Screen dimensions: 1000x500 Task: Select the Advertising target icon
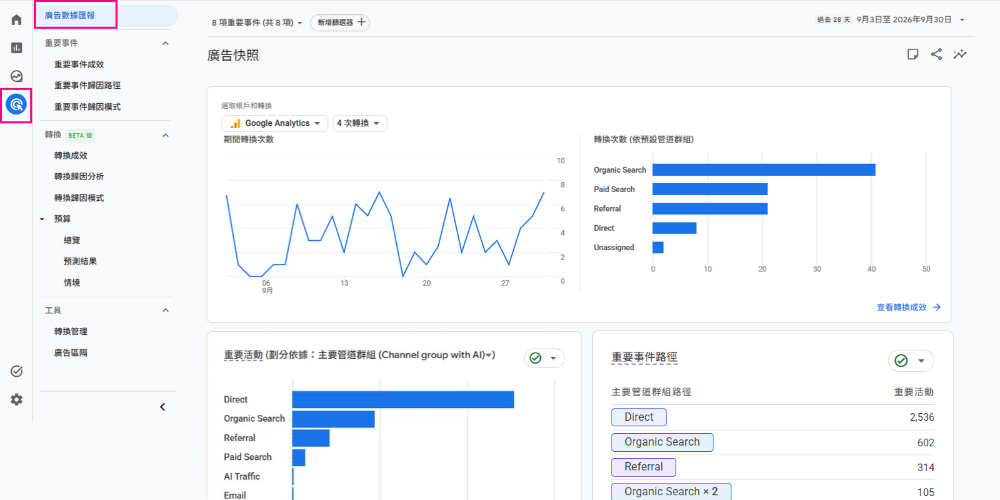[17, 103]
